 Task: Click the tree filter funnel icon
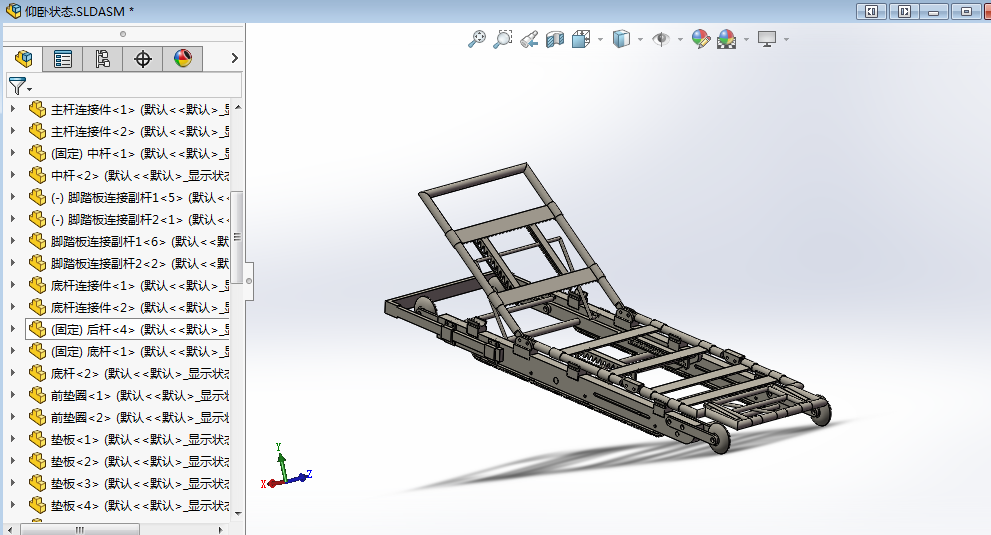tap(18, 86)
